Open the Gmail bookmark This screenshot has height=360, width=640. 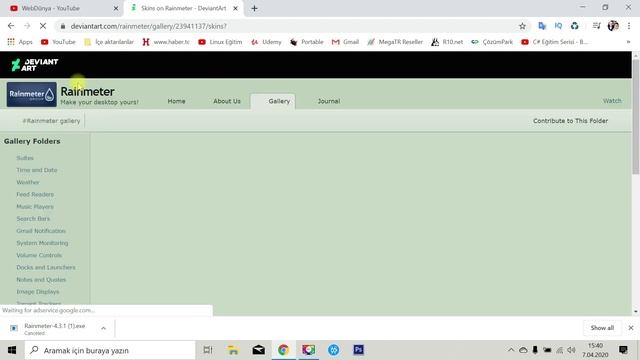pos(345,42)
